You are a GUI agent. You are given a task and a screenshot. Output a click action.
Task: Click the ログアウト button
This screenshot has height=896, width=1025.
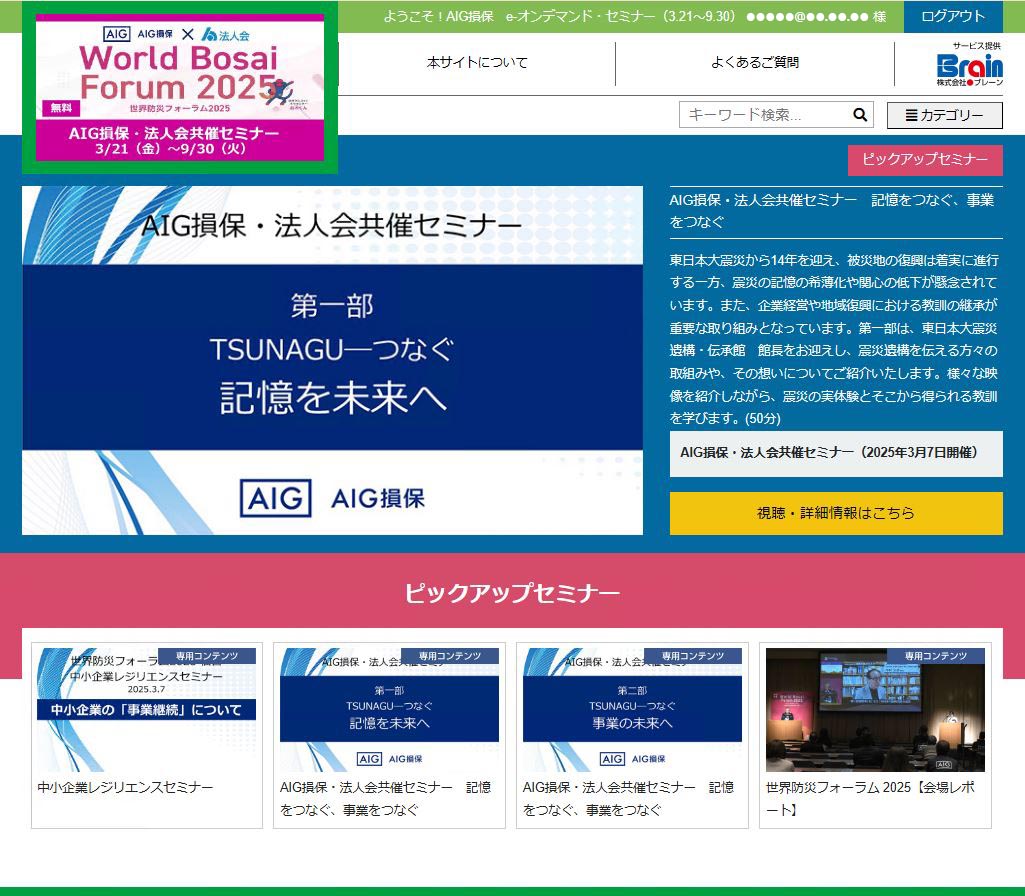click(x=953, y=16)
